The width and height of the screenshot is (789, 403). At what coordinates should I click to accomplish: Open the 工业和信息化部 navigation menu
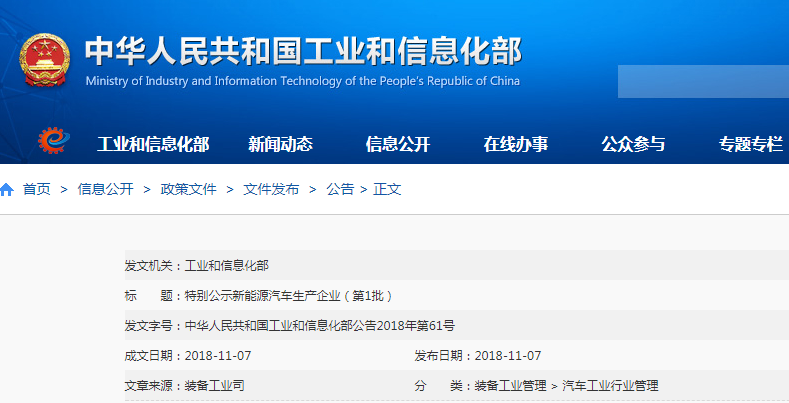[x=153, y=144]
